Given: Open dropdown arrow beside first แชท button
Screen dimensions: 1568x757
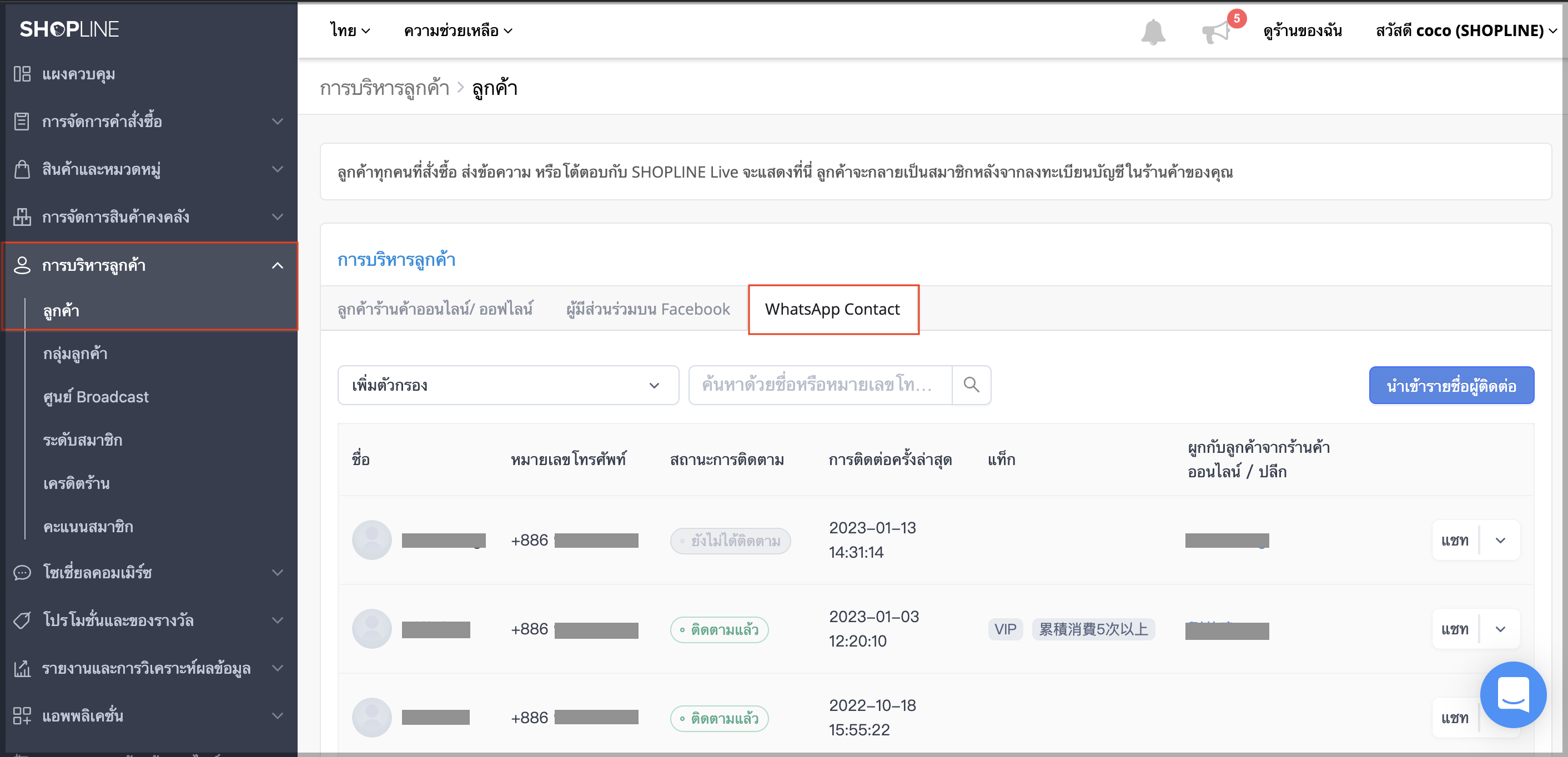Looking at the screenshot, I should [x=1500, y=540].
